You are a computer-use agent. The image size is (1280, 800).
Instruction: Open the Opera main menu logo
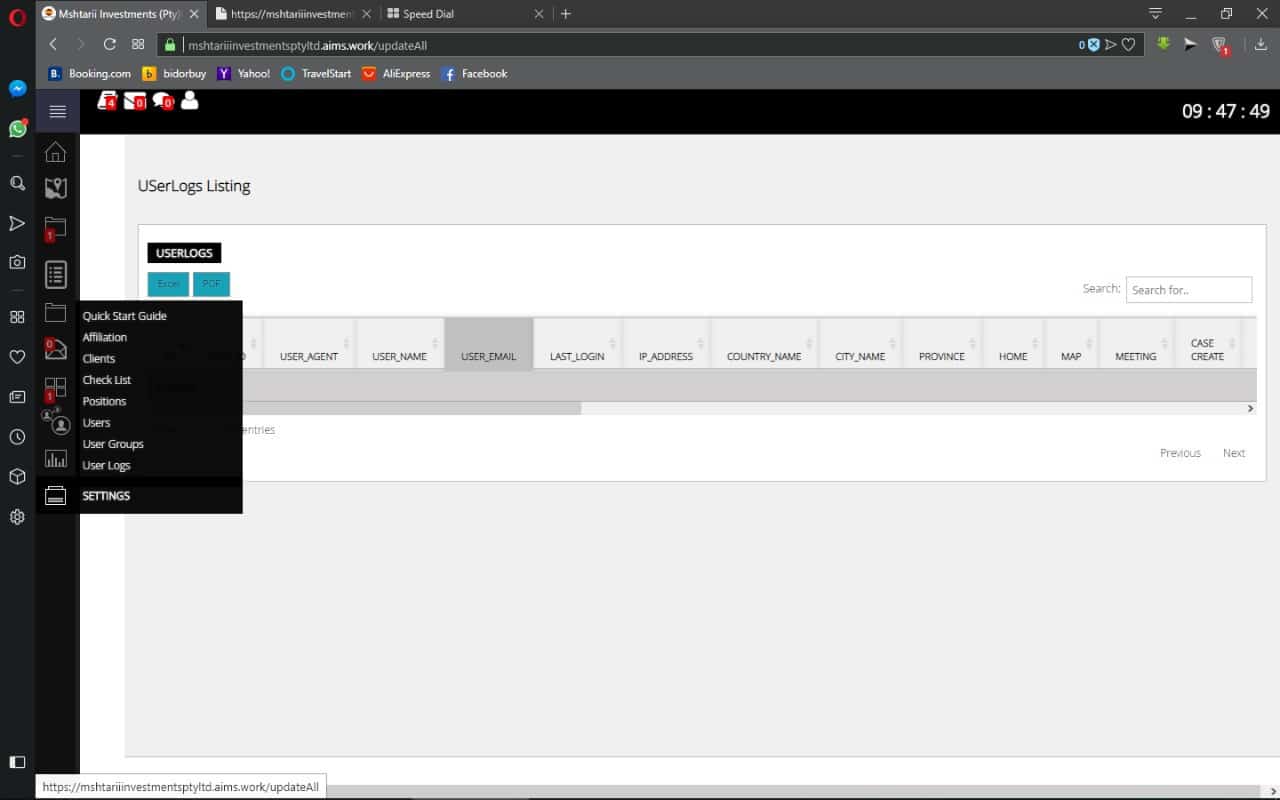pos(17,15)
